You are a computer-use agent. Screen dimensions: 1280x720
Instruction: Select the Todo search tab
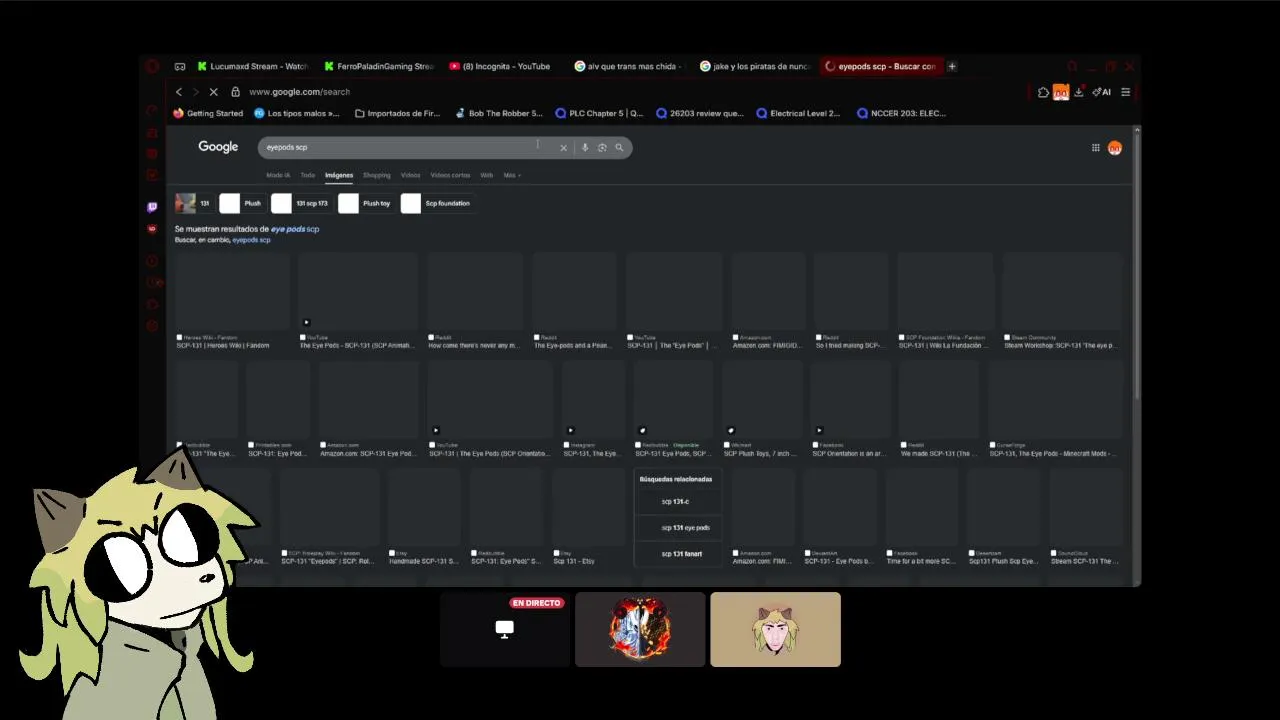coord(308,175)
